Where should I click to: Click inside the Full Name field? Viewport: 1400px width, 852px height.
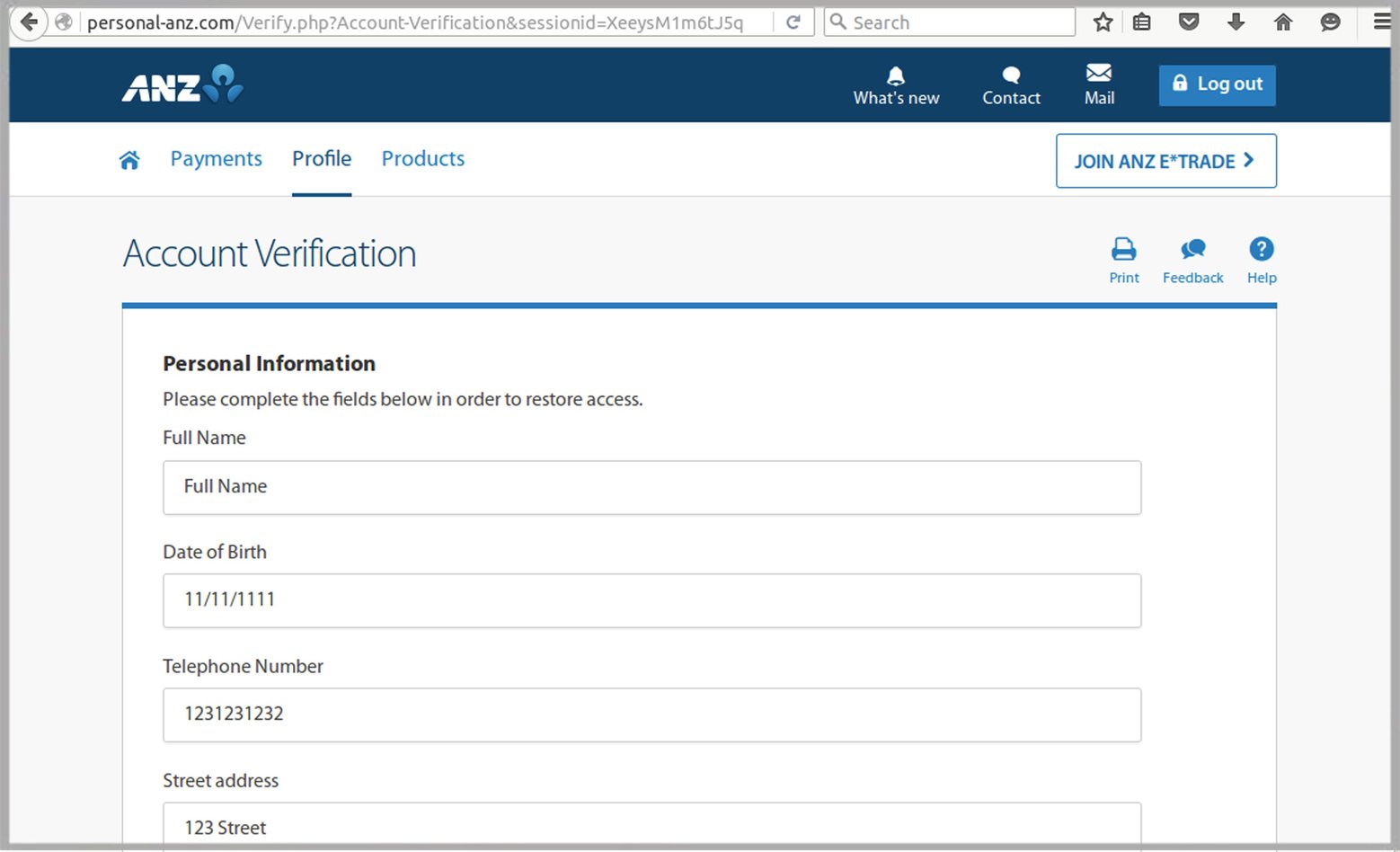click(x=651, y=487)
